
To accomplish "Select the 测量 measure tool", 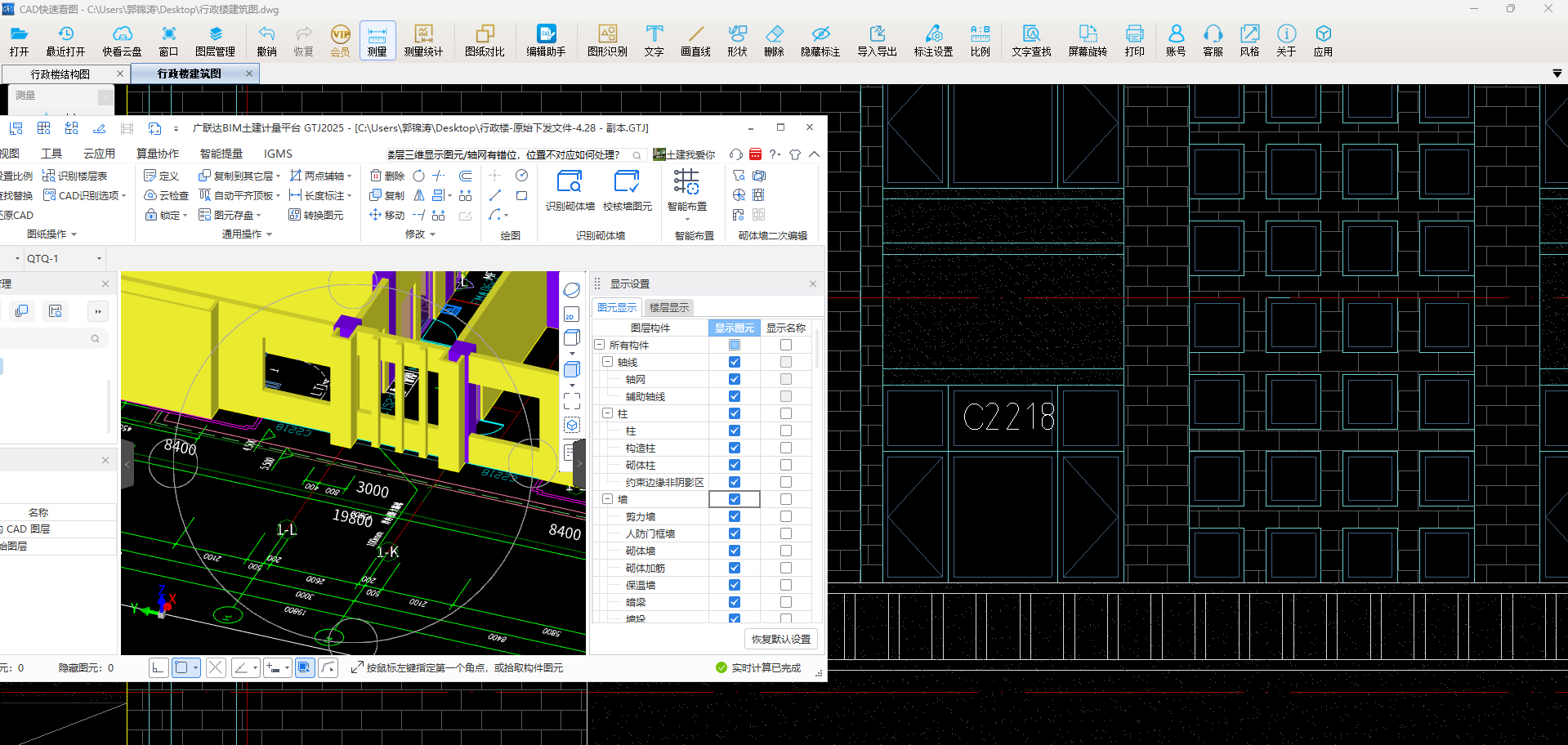I will pyautogui.click(x=377, y=40).
